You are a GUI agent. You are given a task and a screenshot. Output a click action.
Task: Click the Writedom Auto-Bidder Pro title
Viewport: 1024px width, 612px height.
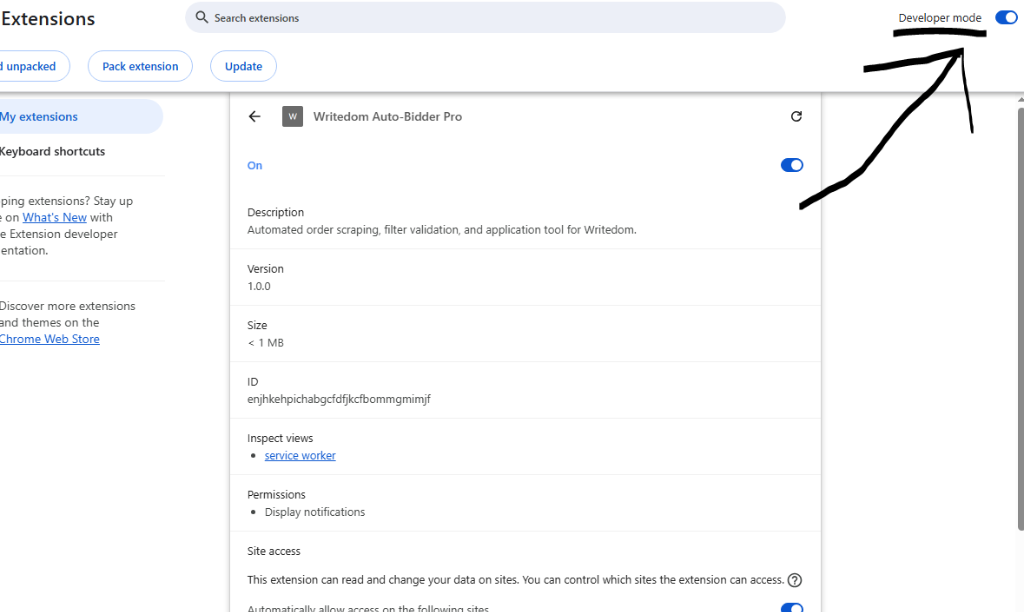coord(387,116)
